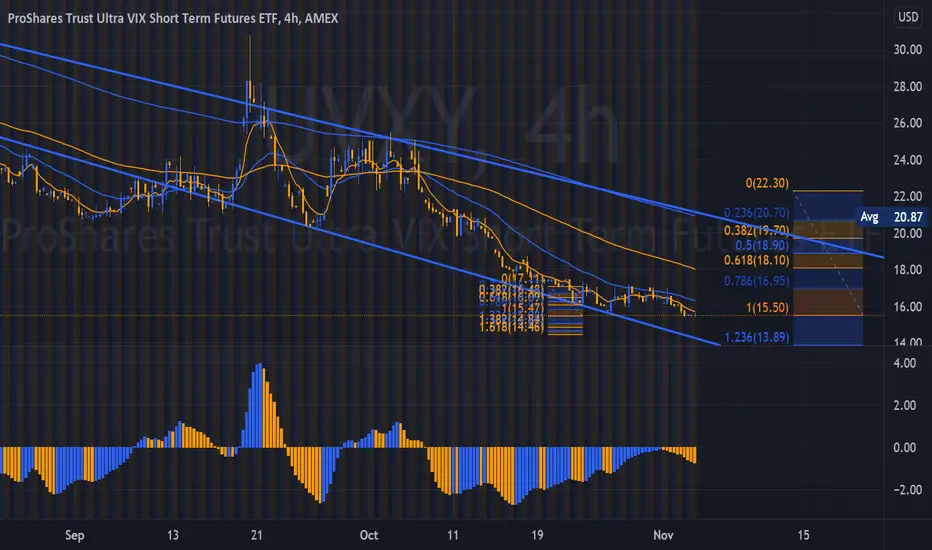Click the 15 date label on time axis
Screen dimensions: 932x550
804,535
